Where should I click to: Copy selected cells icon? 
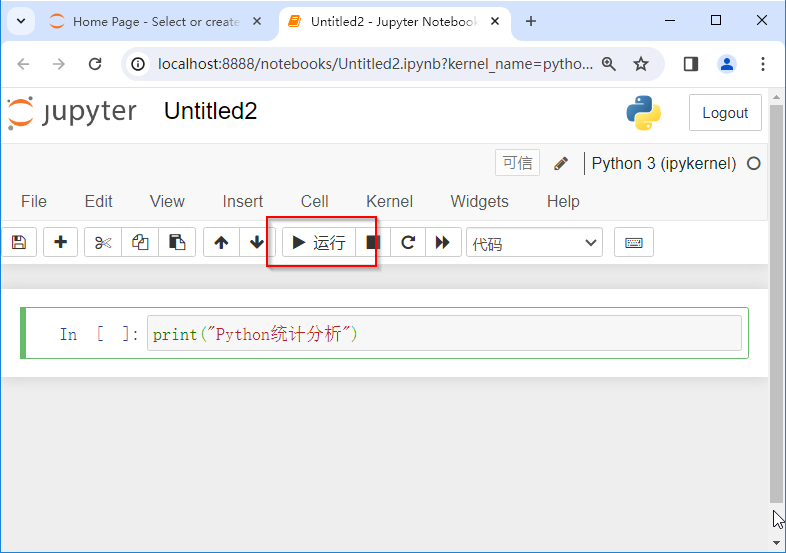(x=140, y=243)
